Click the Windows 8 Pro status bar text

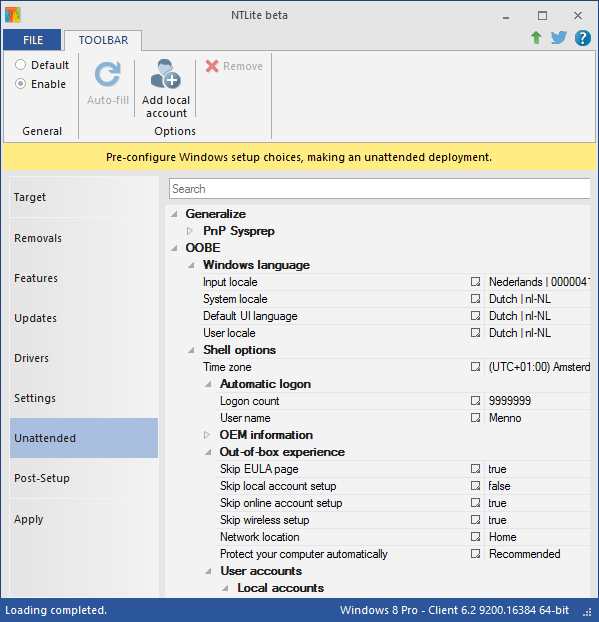click(454, 610)
